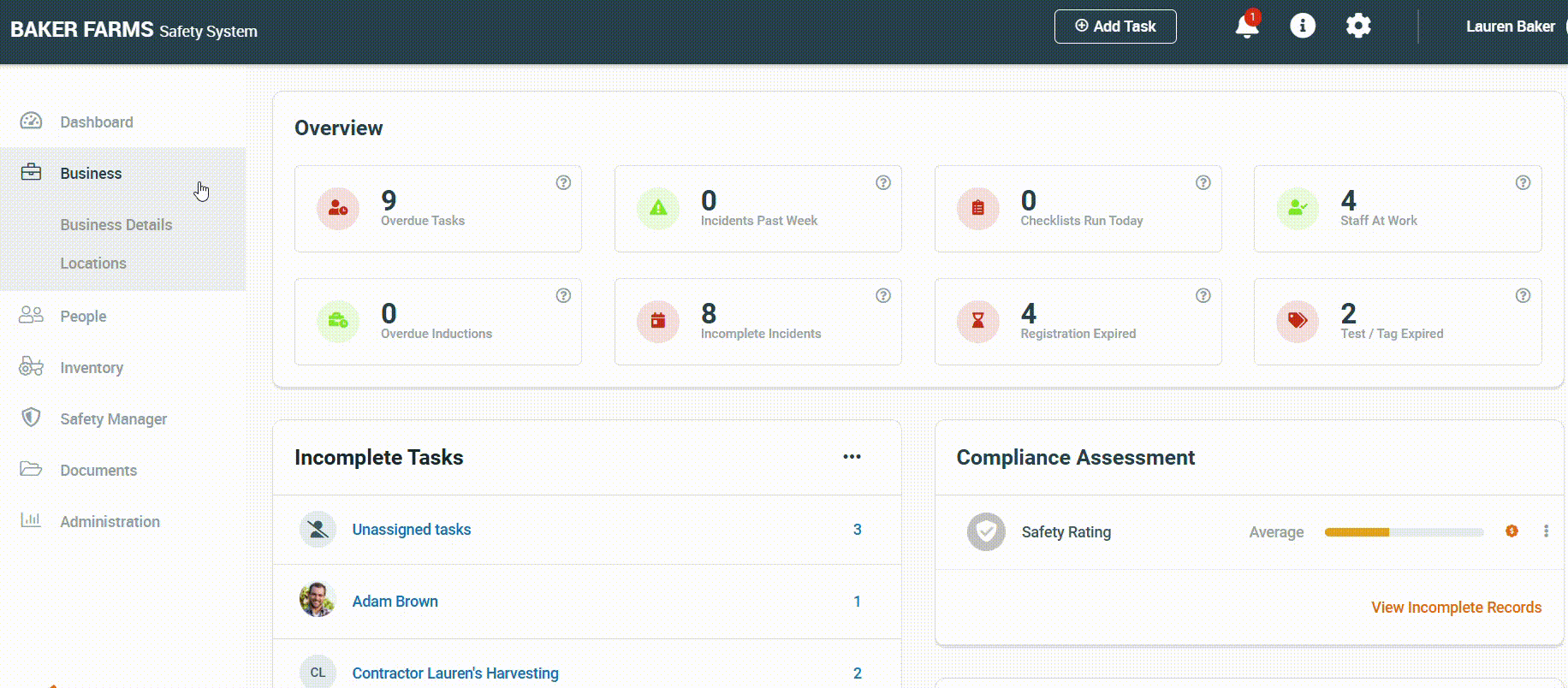Open Incomplete Tasks three-dot menu
This screenshot has width=1568, height=688.
852,457
